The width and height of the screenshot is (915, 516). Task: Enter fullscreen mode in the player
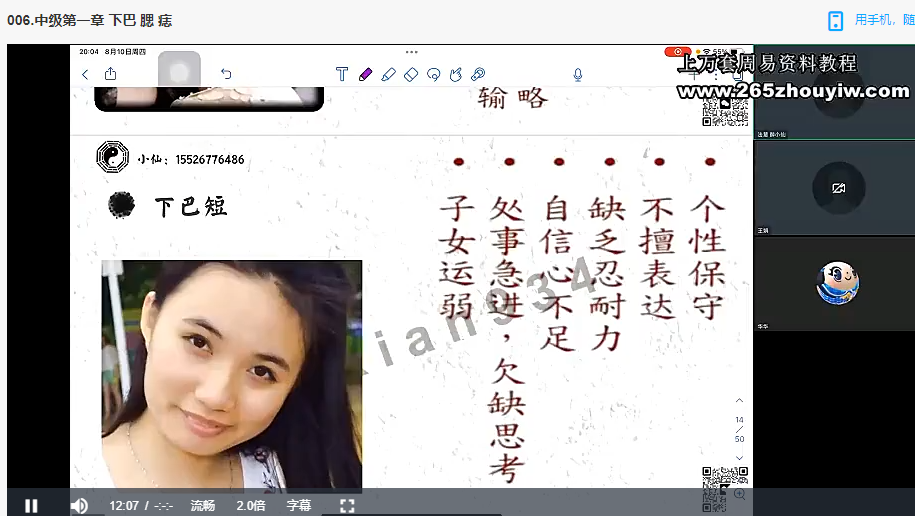[347, 505]
